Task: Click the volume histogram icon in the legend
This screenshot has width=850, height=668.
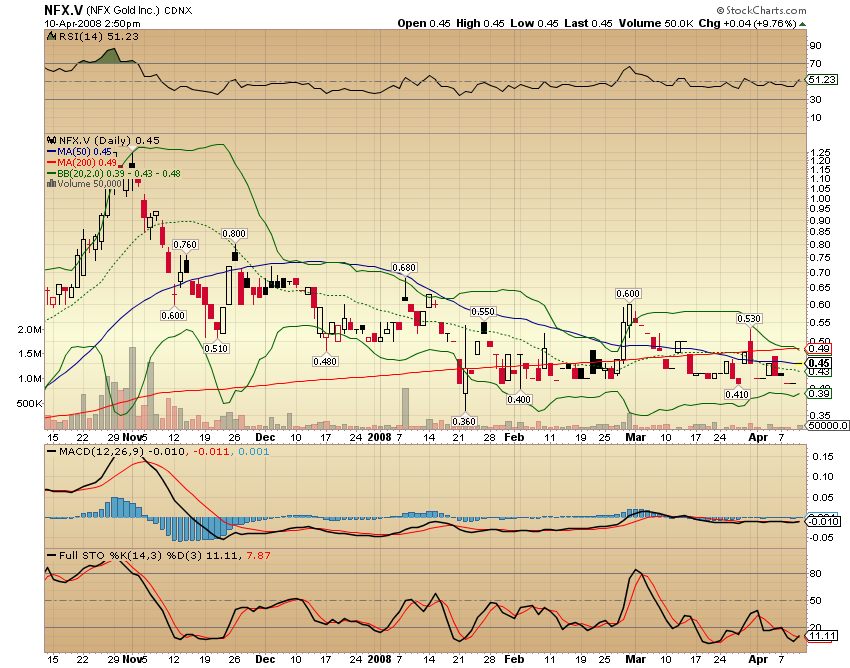Action: click(51, 184)
